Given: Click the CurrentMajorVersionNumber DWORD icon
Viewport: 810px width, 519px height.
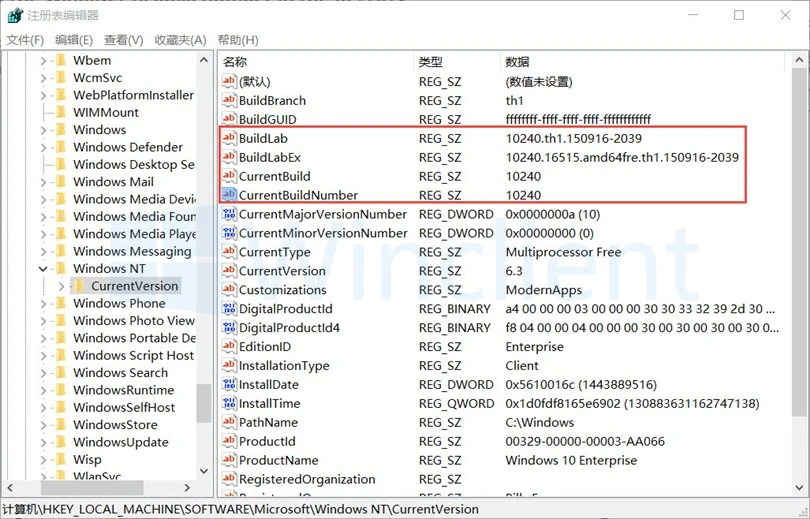Looking at the screenshot, I should pos(229,214).
